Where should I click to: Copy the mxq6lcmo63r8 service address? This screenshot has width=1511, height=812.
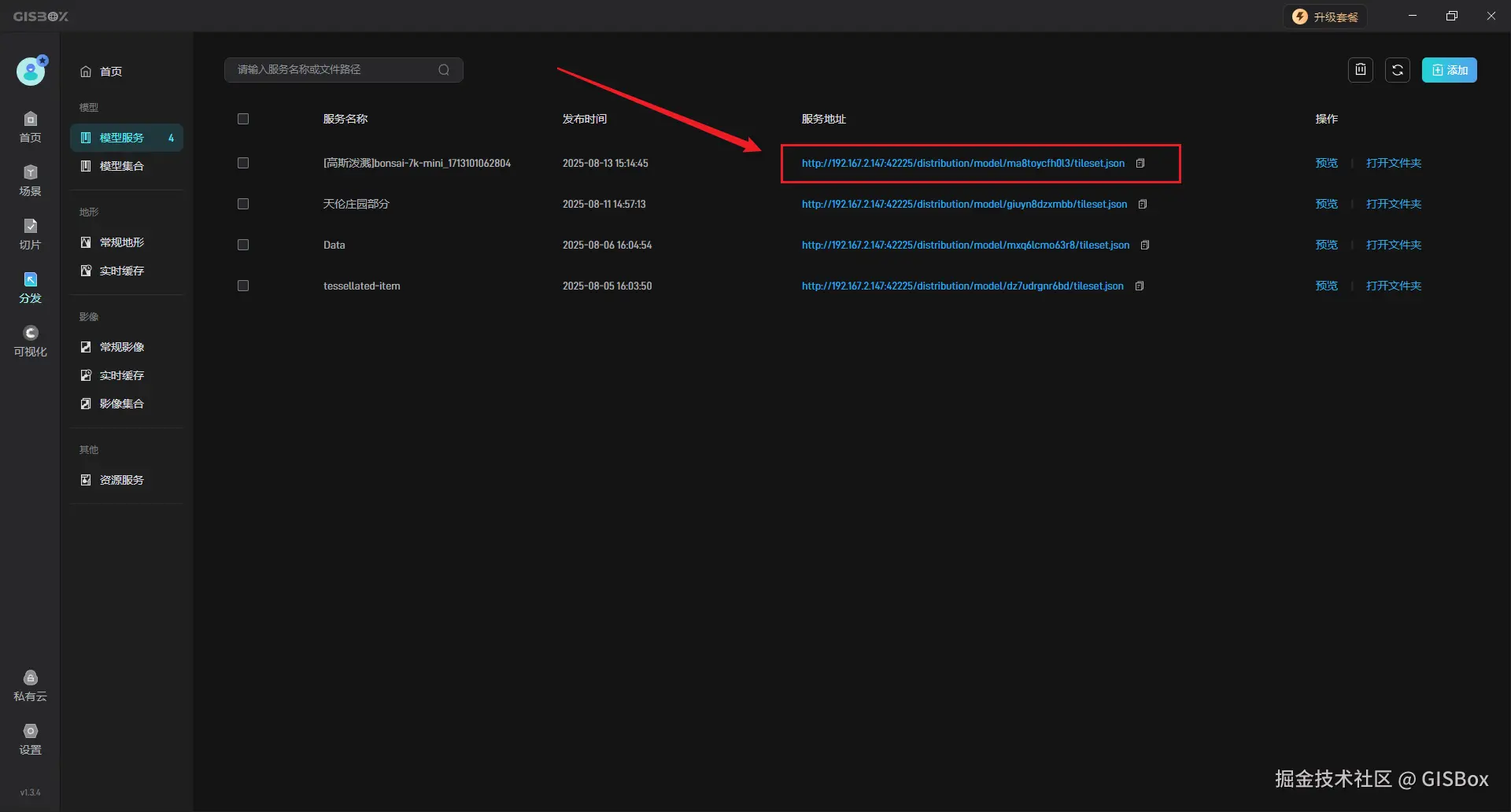coord(1145,245)
